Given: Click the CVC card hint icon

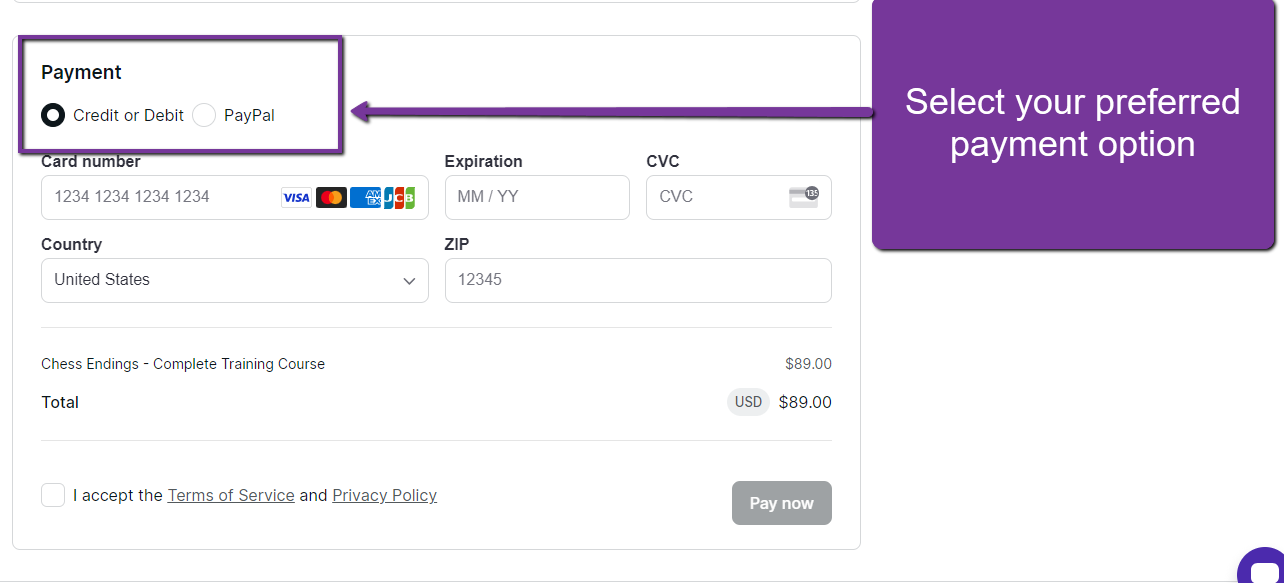Looking at the screenshot, I should tap(804, 197).
